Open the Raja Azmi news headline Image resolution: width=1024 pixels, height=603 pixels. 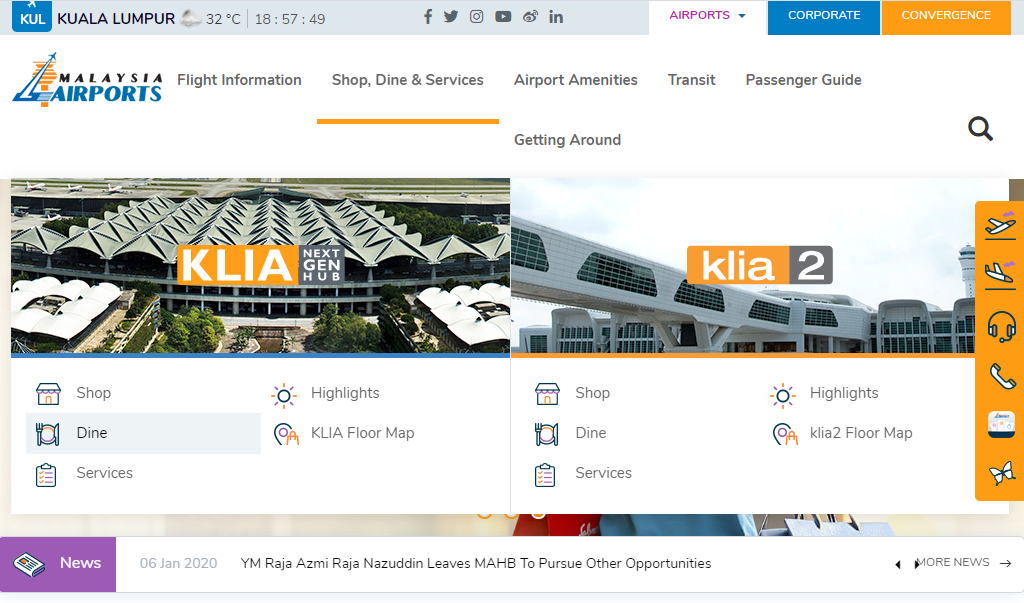click(x=475, y=563)
